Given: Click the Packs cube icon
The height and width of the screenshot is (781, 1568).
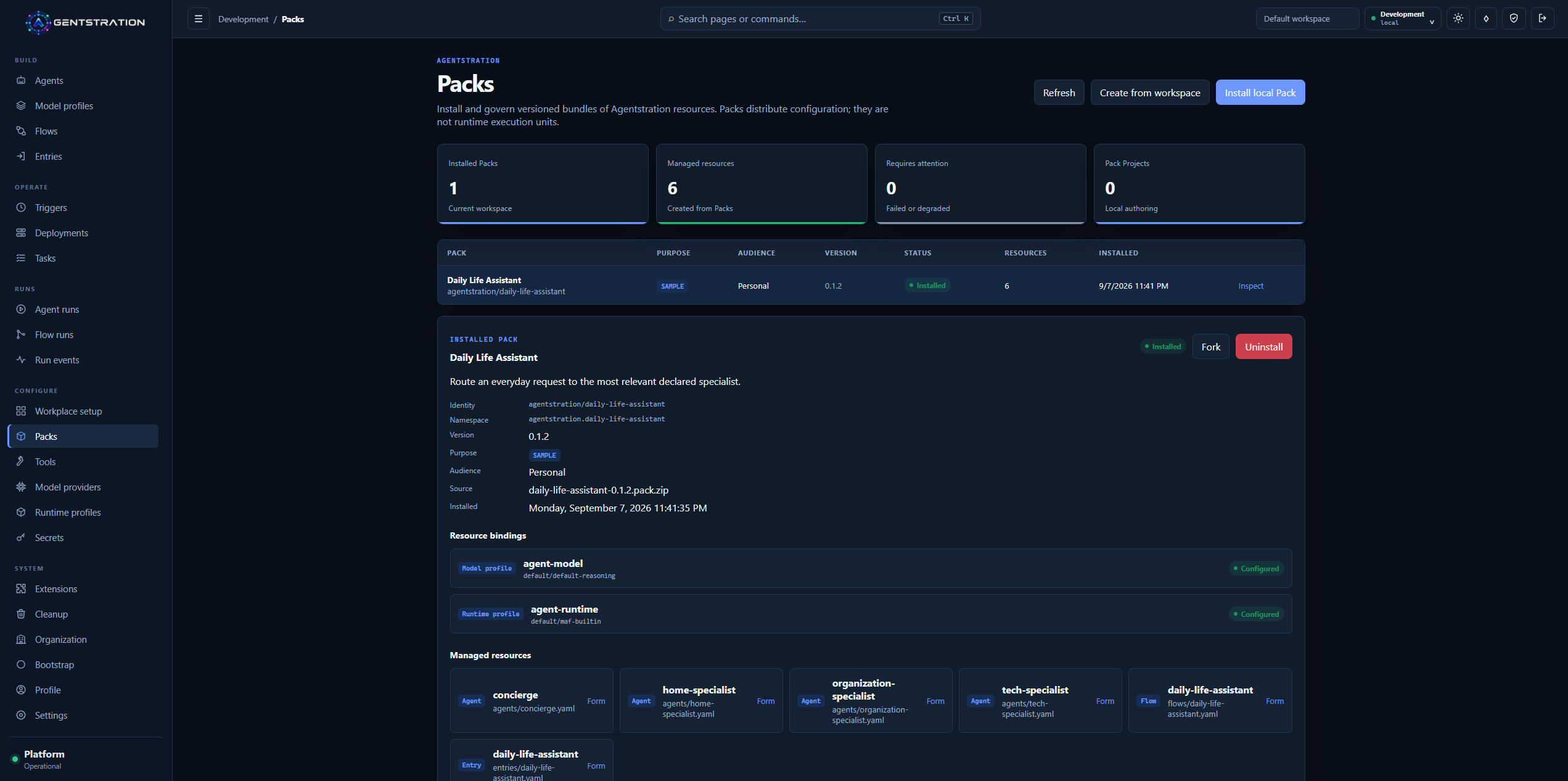Looking at the screenshot, I should (x=21, y=436).
